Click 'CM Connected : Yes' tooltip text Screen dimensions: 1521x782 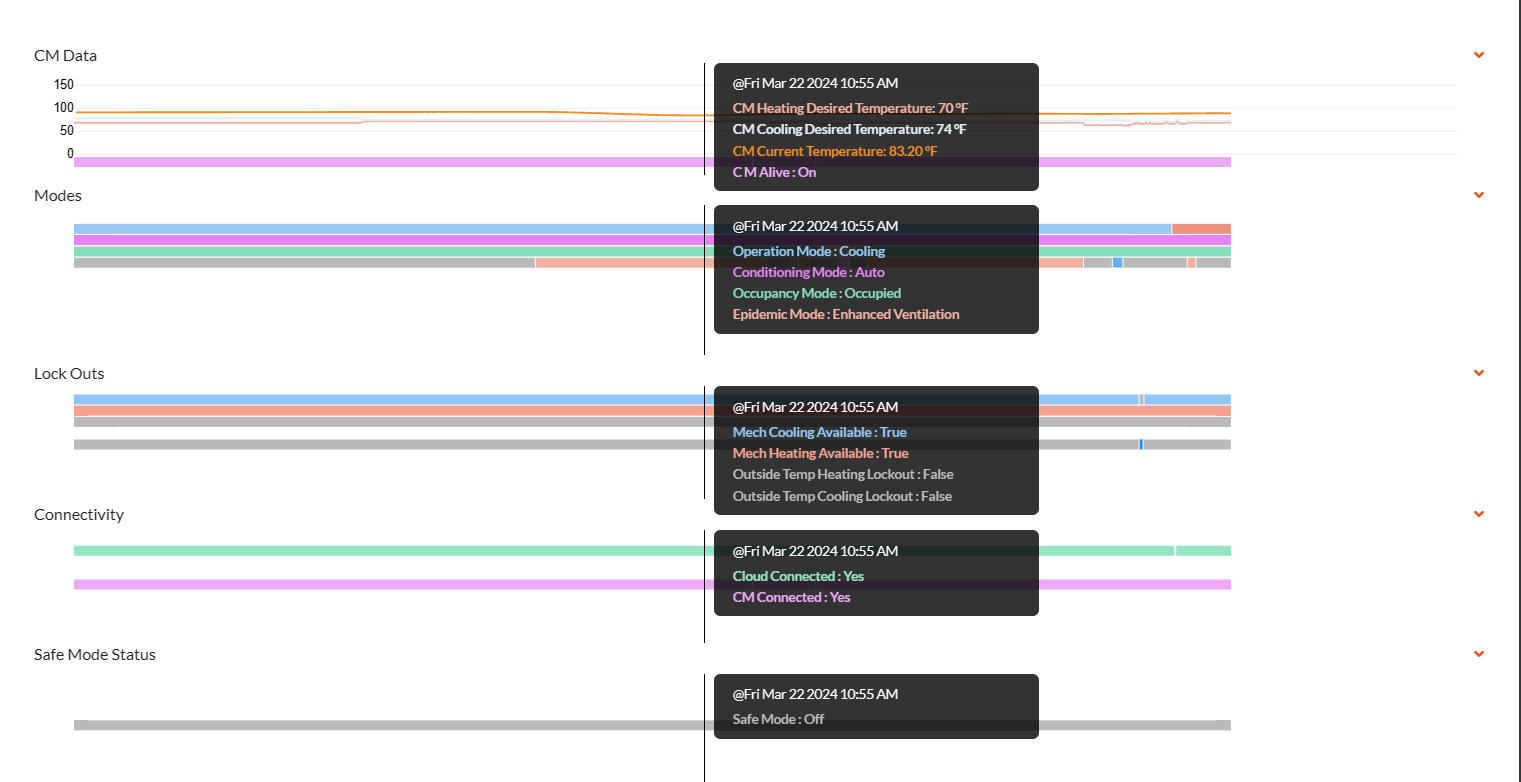coord(792,597)
